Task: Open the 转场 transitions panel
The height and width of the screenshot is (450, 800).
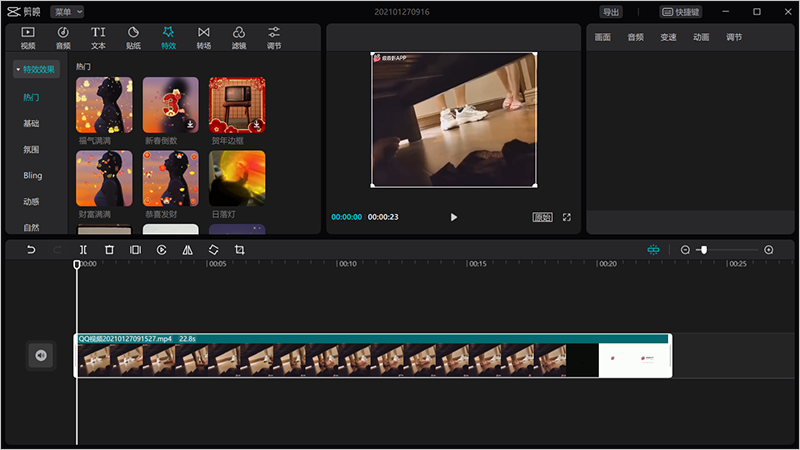Action: coord(204,38)
